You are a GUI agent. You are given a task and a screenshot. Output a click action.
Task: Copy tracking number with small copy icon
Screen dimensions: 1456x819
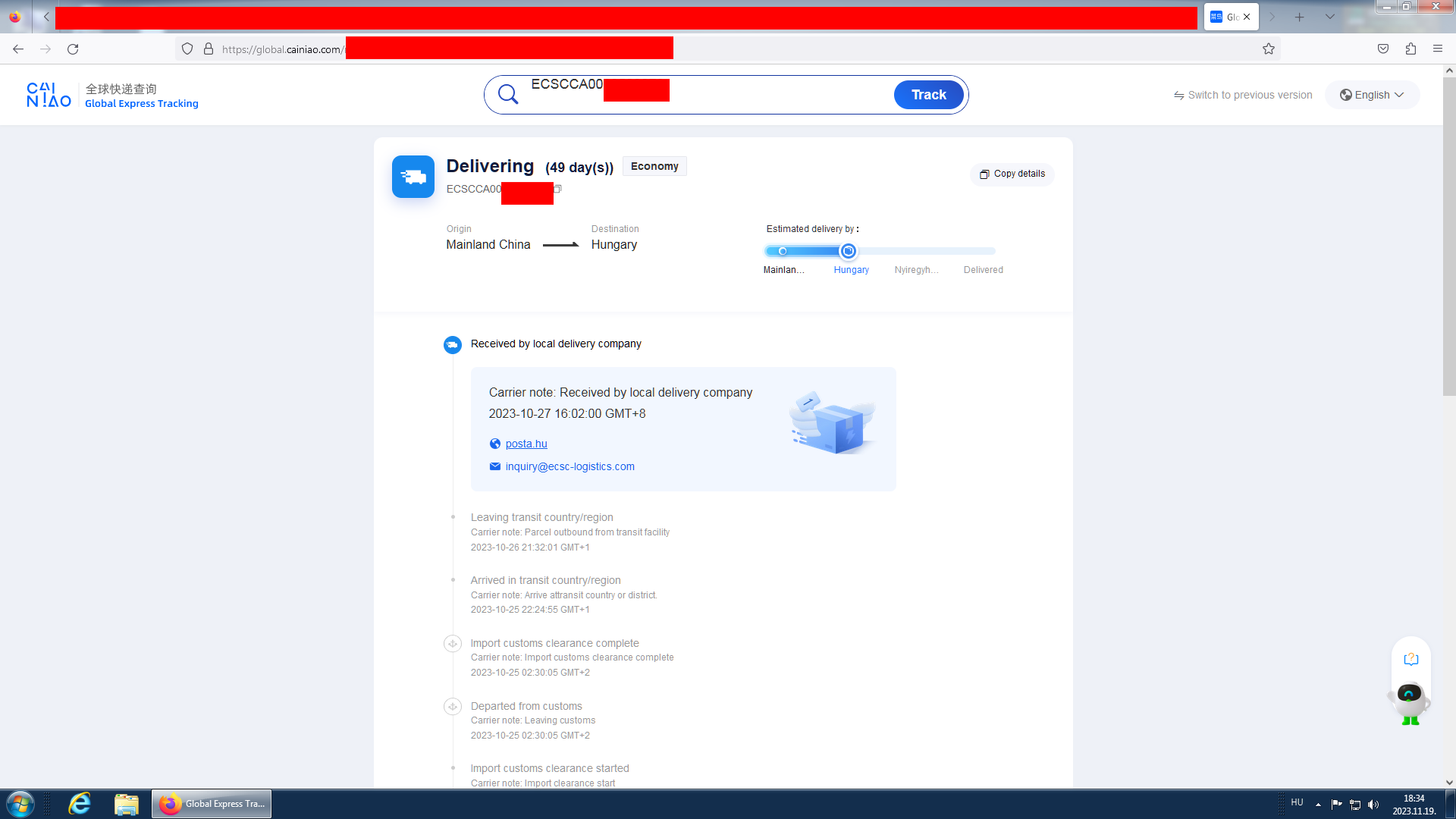[x=558, y=189]
